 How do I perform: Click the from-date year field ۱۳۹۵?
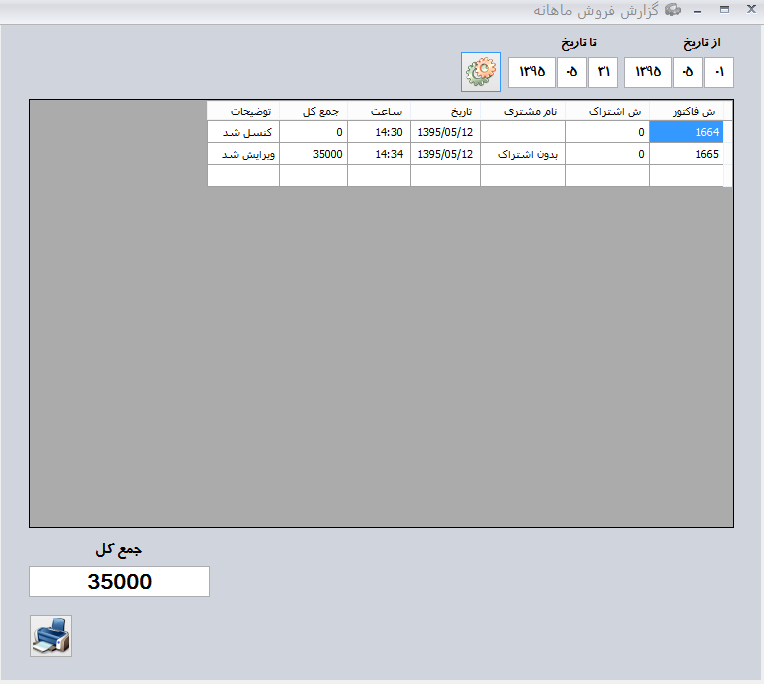coord(648,73)
